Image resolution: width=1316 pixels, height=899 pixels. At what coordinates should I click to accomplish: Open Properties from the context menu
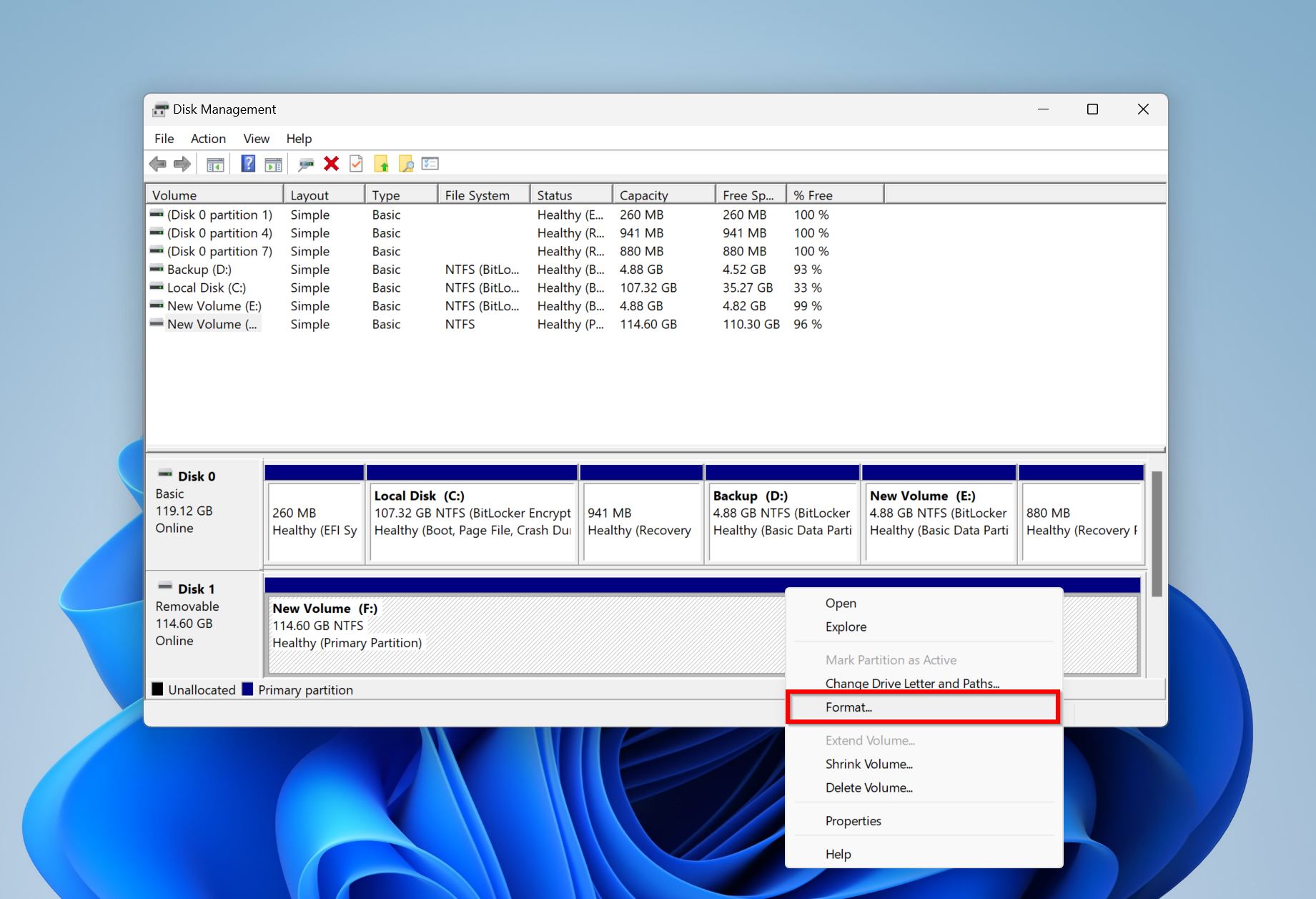click(853, 821)
